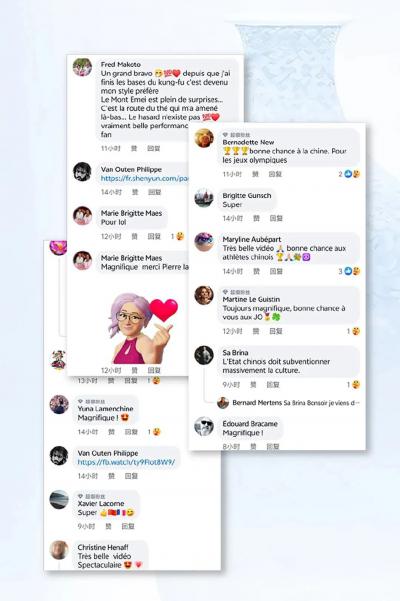Image resolution: width=400 pixels, height=601 pixels.
Task: Open Fred Maketo's profile picture
Action: 82,67
